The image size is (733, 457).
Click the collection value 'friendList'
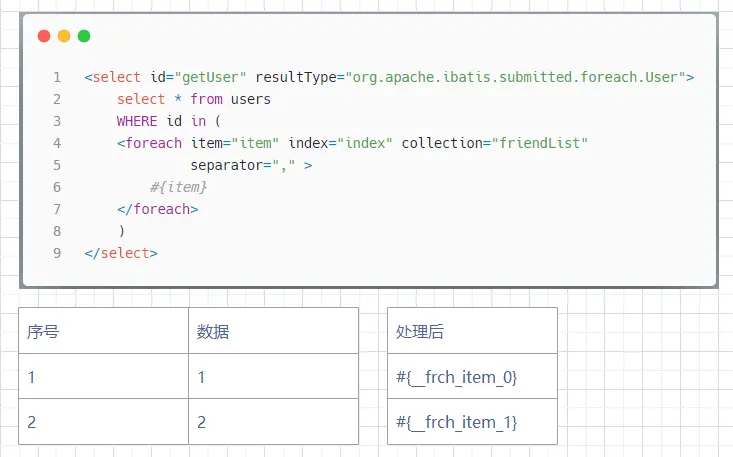pos(539,143)
